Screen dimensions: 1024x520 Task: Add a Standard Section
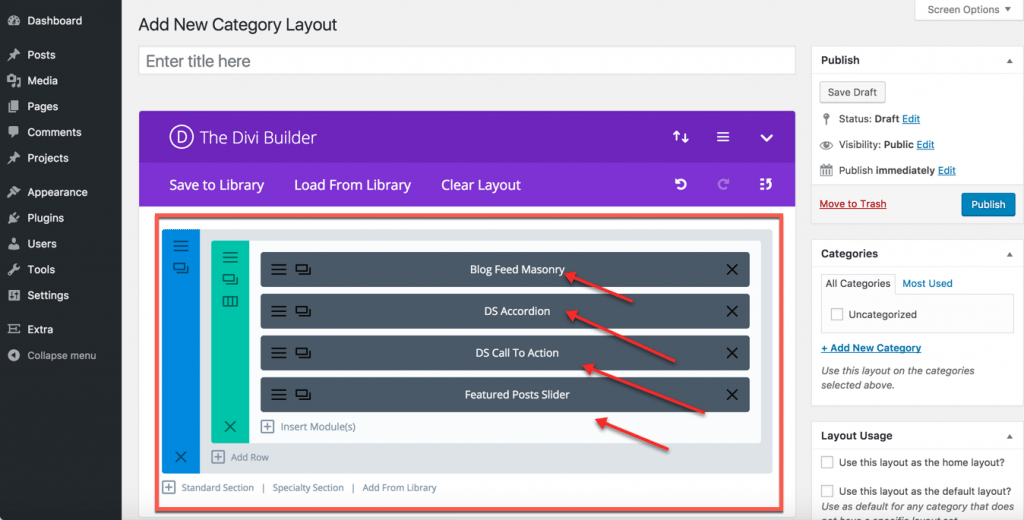217,487
